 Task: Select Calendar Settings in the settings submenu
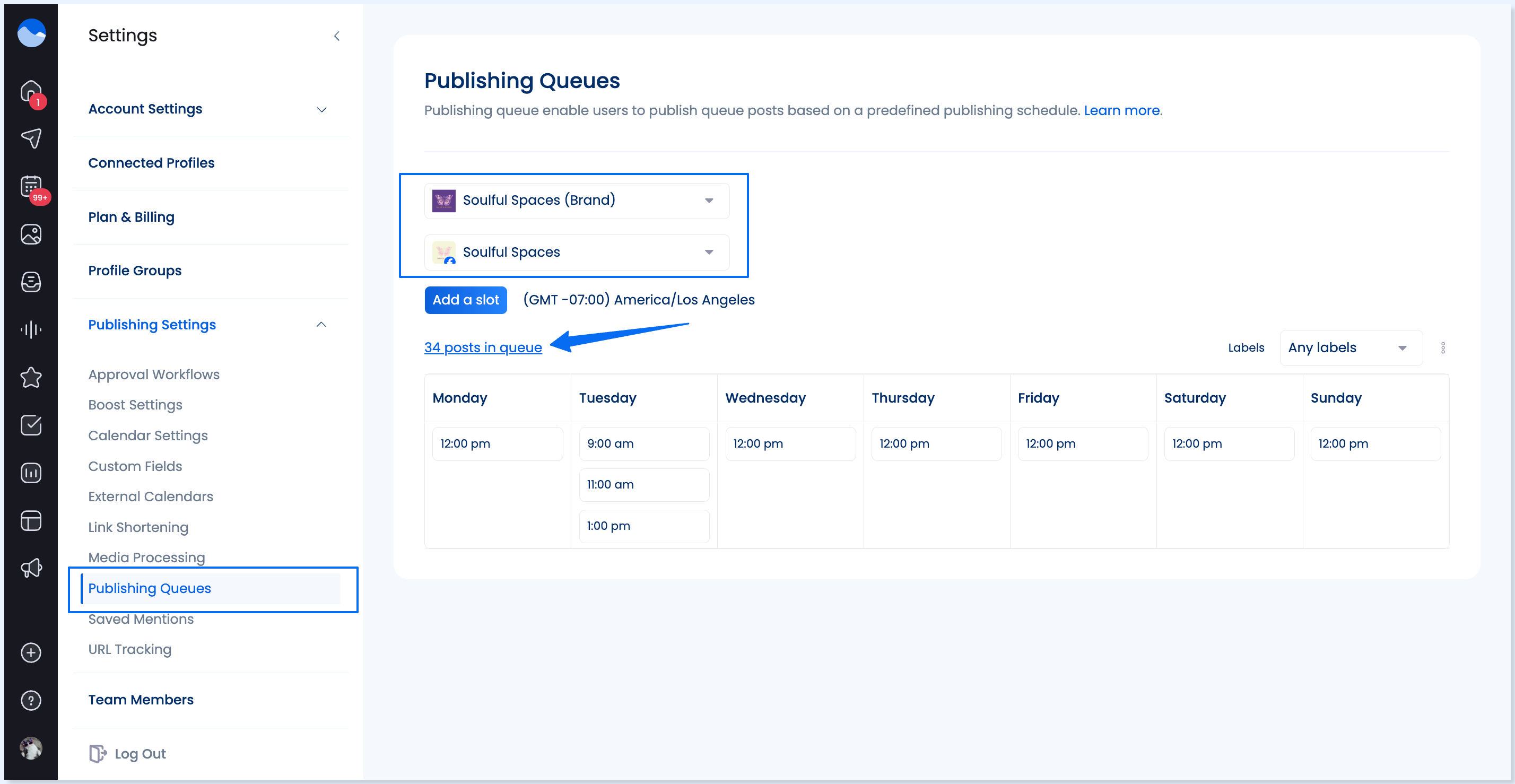pos(147,435)
